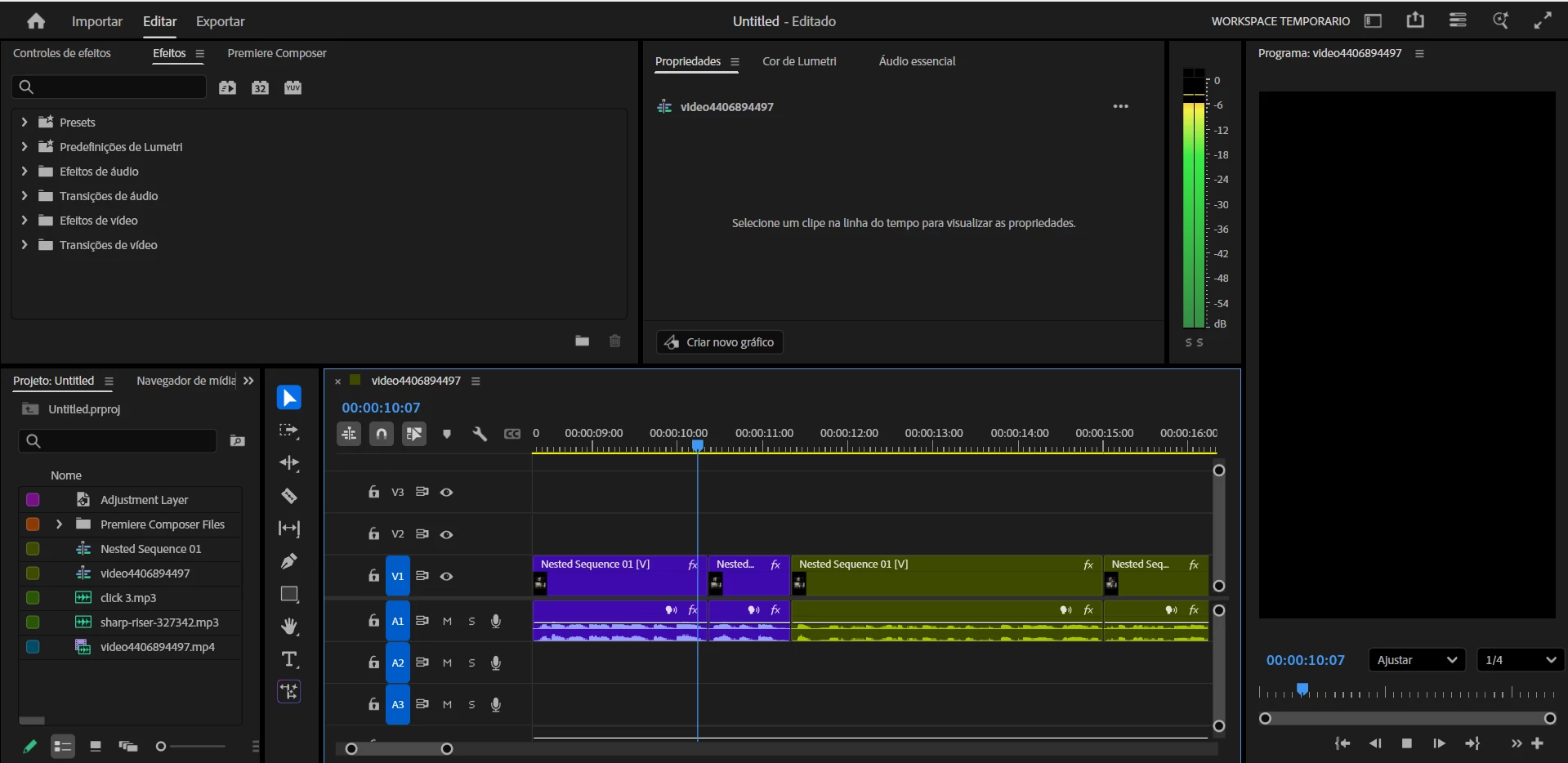Filter effects by 32-bit color icon
This screenshot has width=1568, height=763.
[260, 87]
